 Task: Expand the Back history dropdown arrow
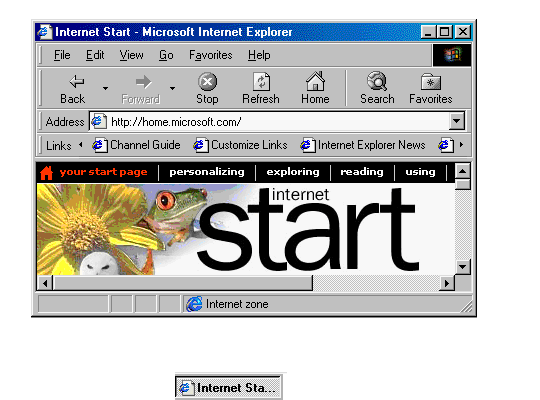105,89
